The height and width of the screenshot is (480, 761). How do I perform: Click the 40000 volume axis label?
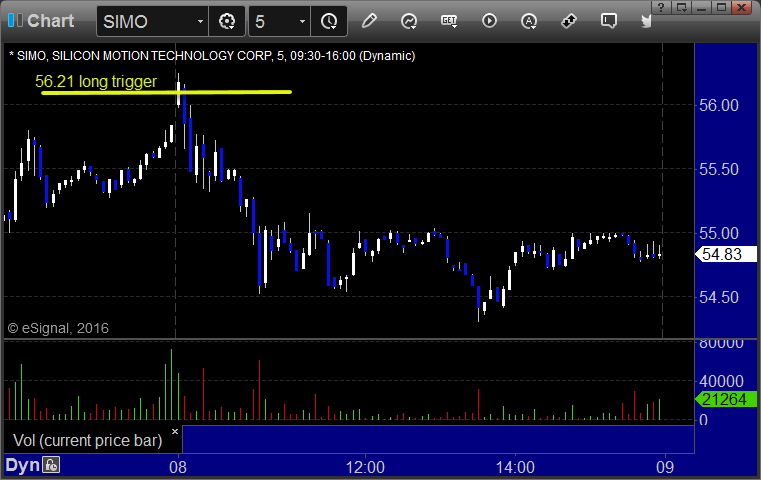pyautogui.click(x=721, y=381)
